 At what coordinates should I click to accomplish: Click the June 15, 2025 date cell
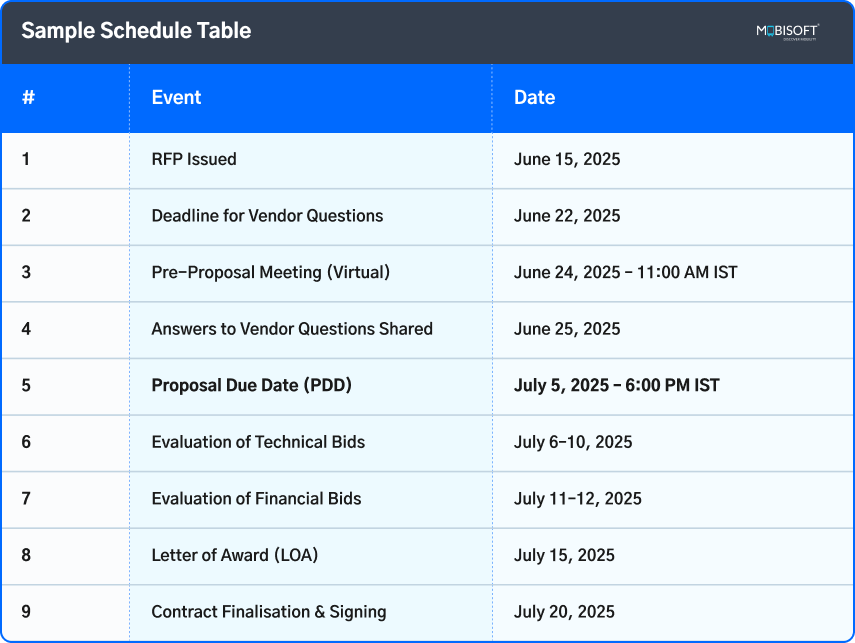[x=567, y=159]
